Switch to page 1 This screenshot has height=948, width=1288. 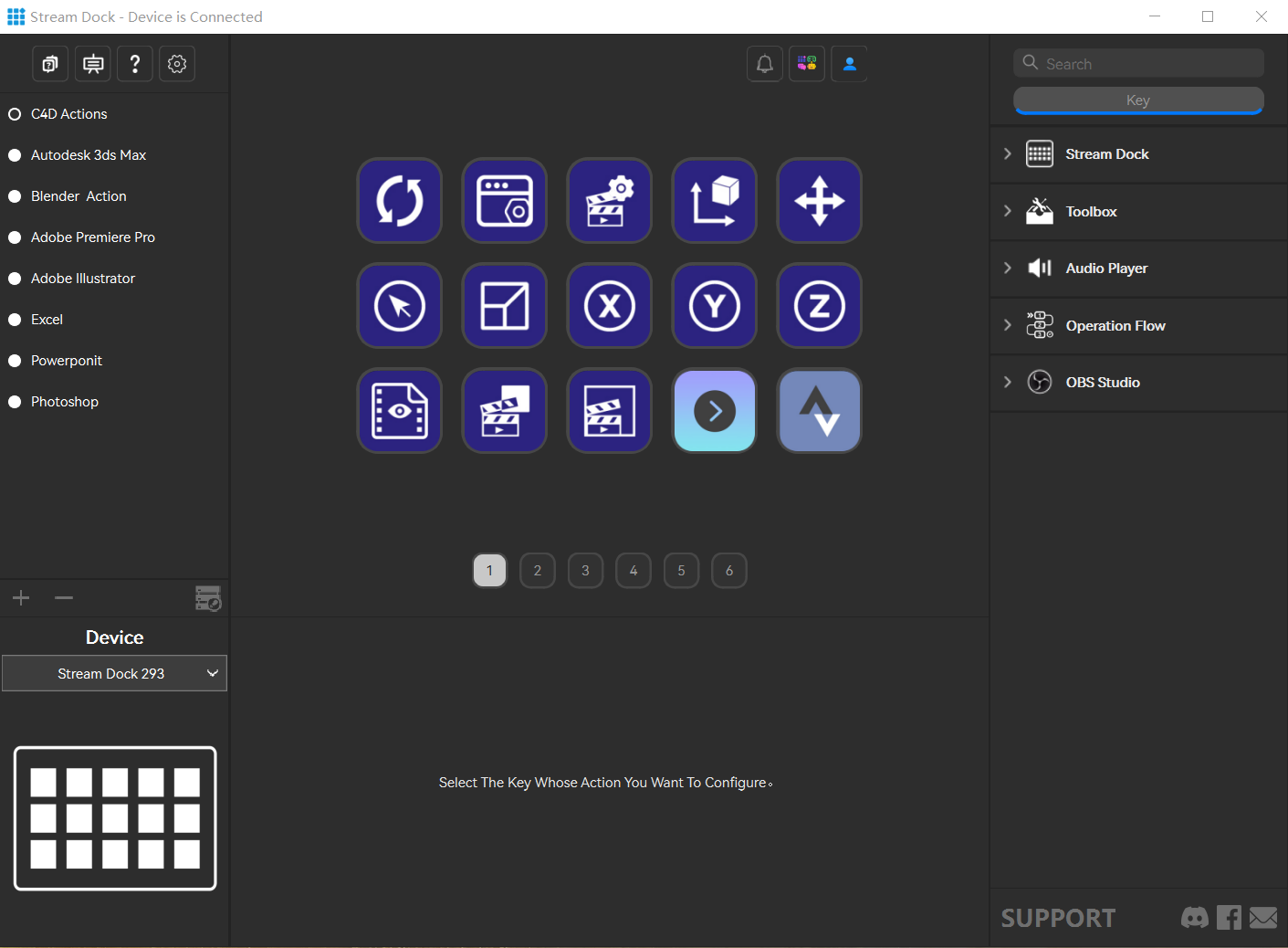[x=489, y=571]
